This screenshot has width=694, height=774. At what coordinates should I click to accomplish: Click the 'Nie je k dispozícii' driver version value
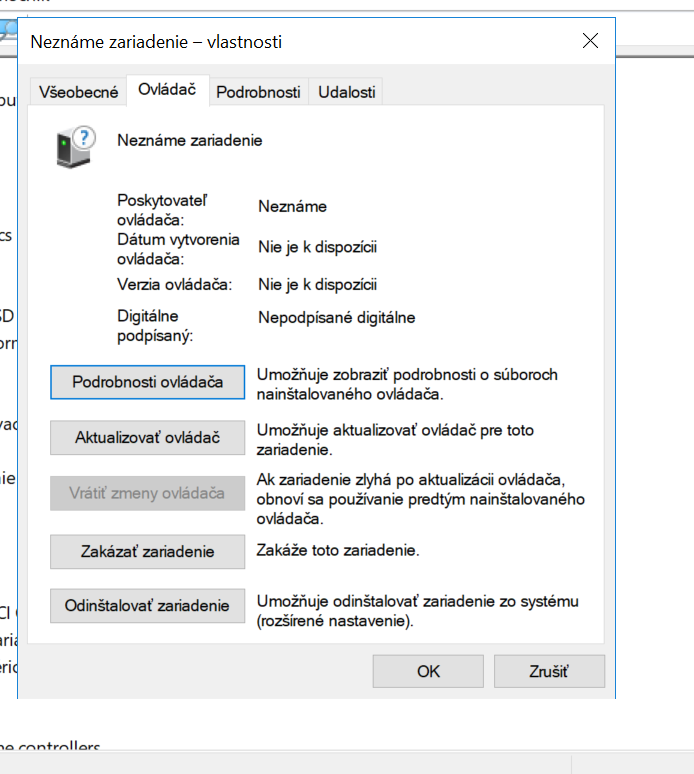[317, 285]
